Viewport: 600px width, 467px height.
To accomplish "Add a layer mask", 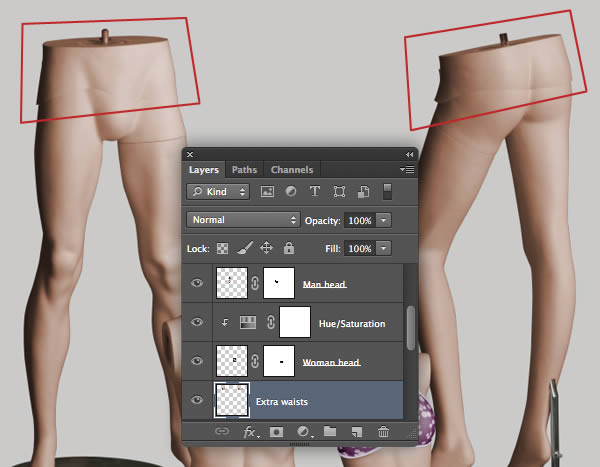I will 276,432.
